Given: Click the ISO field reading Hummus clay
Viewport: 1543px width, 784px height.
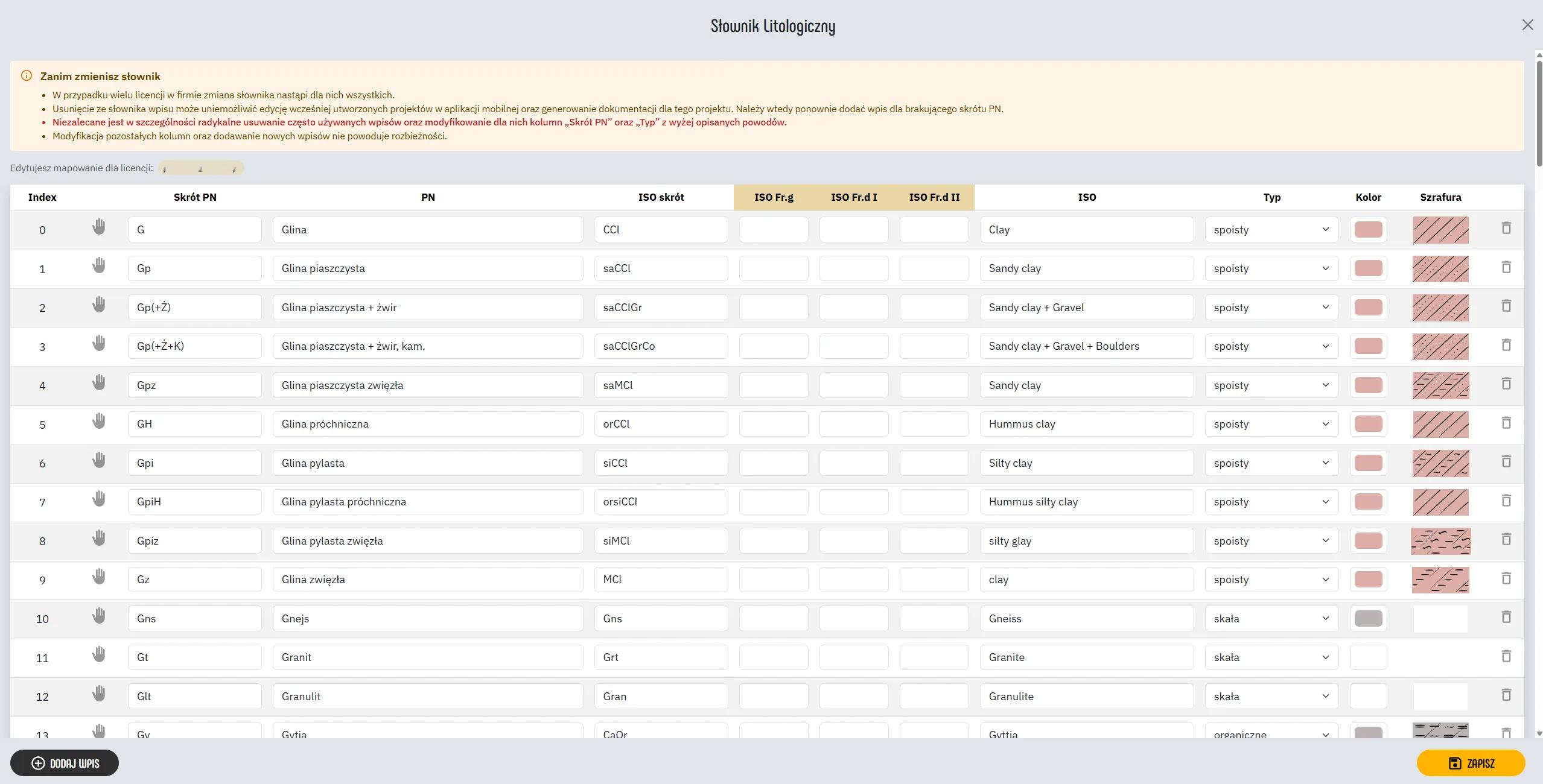Looking at the screenshot, I should pyautogui.click(x=1087, y=424).
